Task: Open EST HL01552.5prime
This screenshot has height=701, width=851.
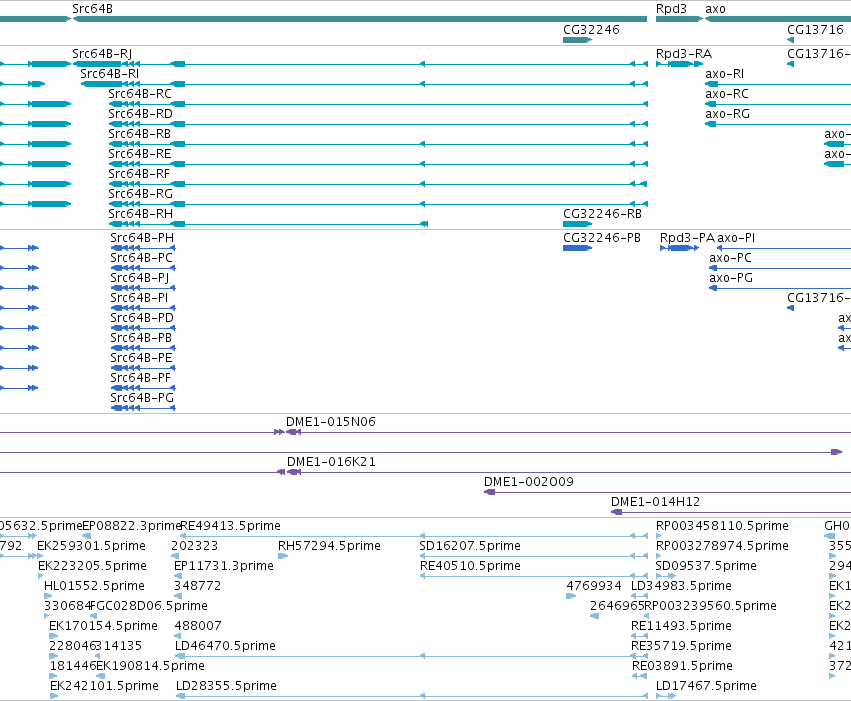Action: coord(48,596)
